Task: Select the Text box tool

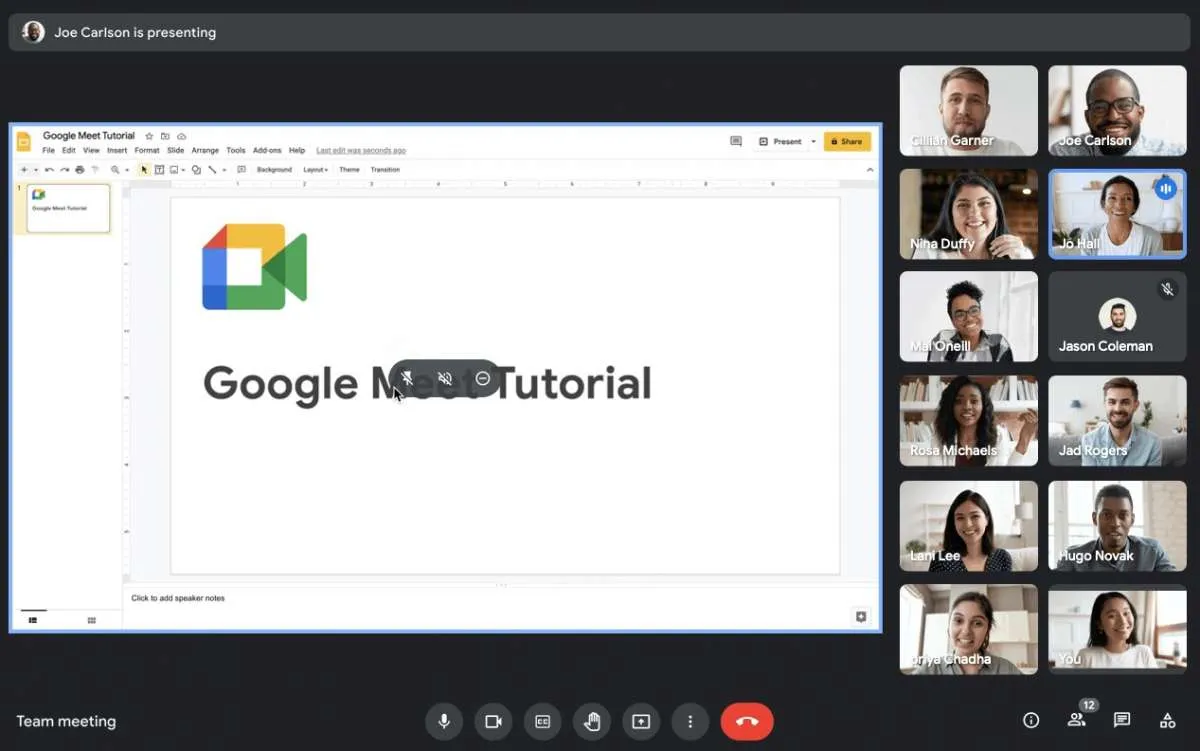Action: tap(160, 169)
